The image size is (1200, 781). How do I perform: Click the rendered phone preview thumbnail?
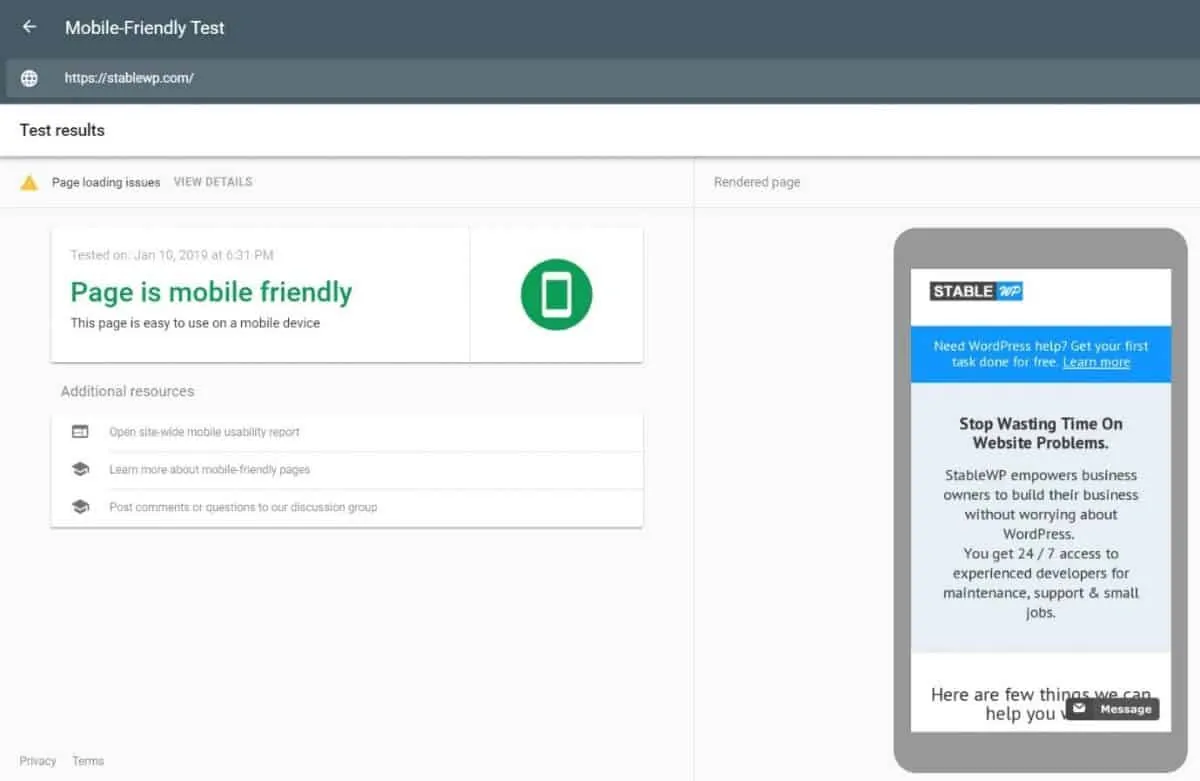pyautogui.click(x=1041, y=500)
